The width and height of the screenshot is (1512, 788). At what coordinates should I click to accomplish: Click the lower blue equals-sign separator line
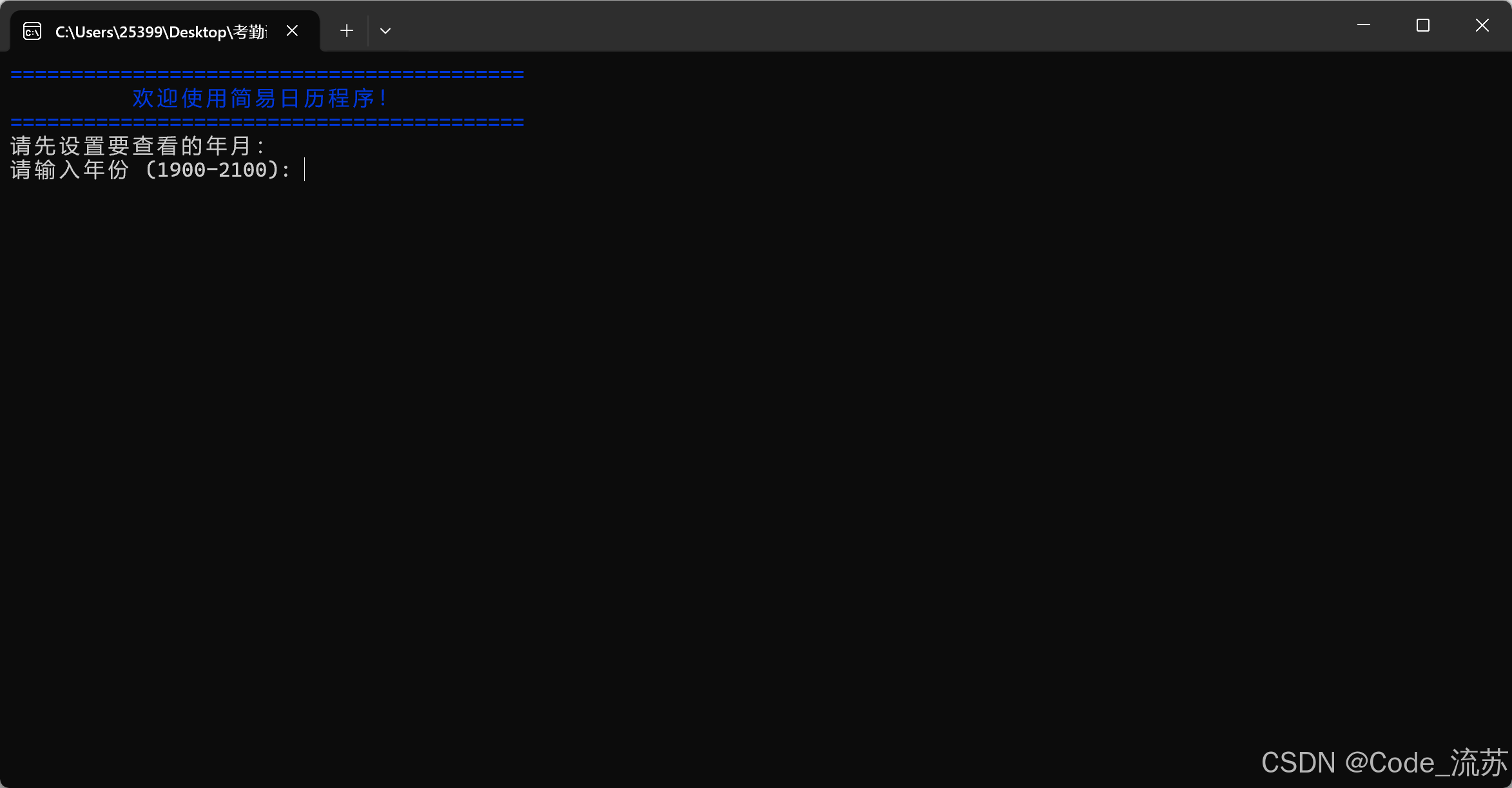267,122
